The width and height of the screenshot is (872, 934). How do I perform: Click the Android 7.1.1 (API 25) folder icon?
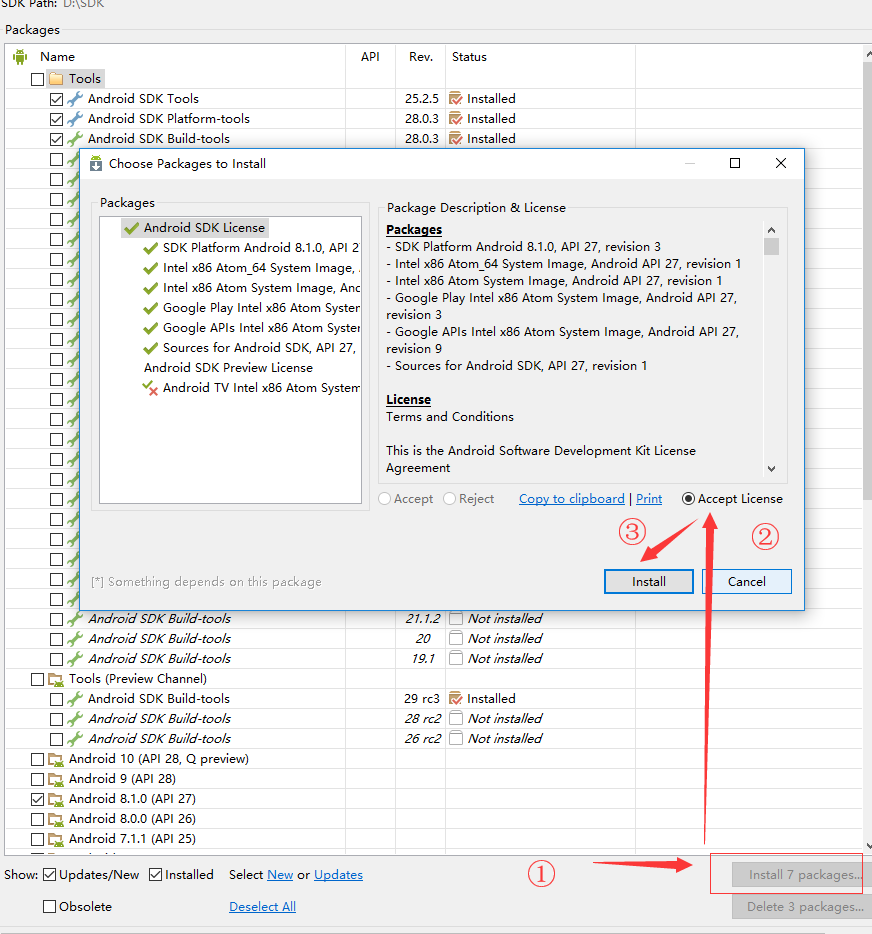pyautogui.click(x=56, y=839)
